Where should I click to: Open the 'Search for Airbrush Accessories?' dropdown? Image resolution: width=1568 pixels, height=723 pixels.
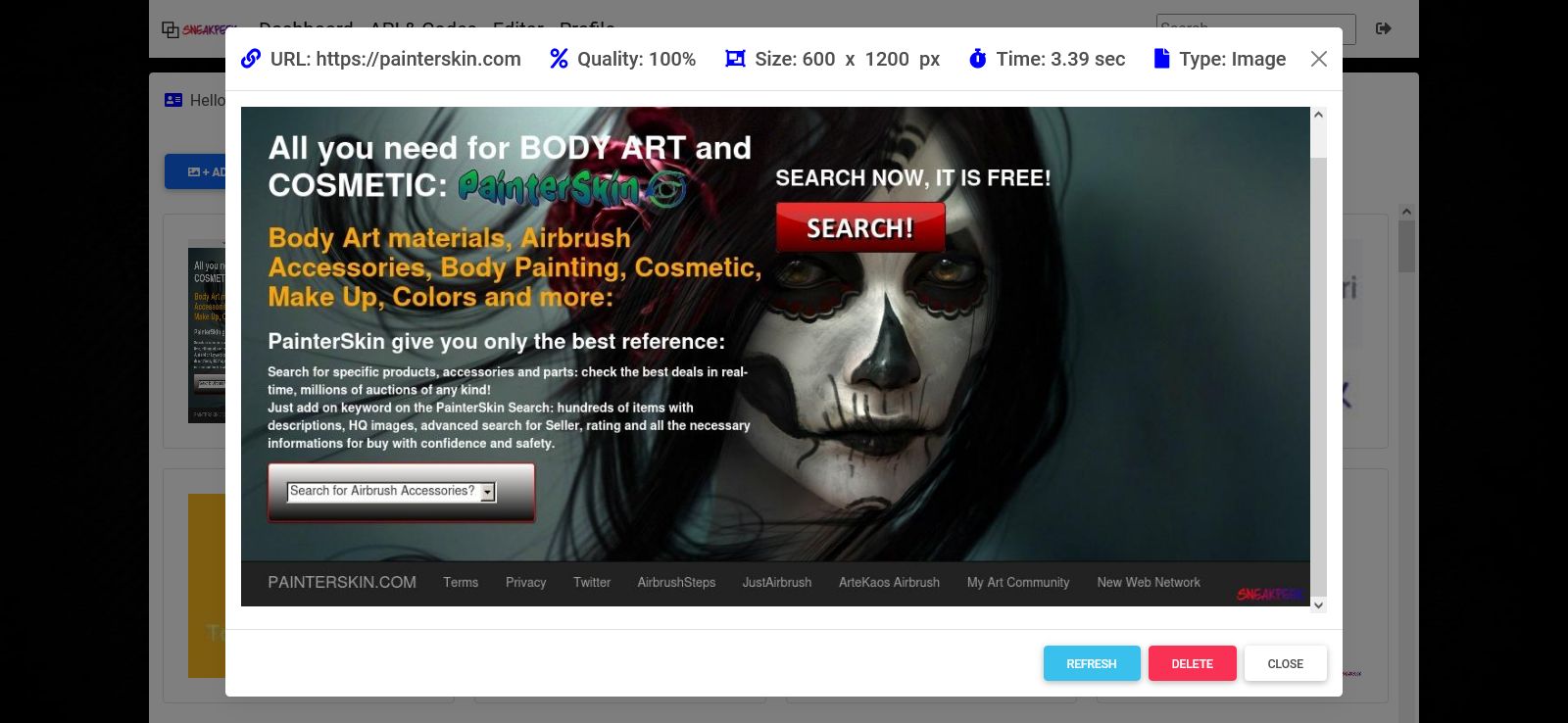click(x=392, y=492)
